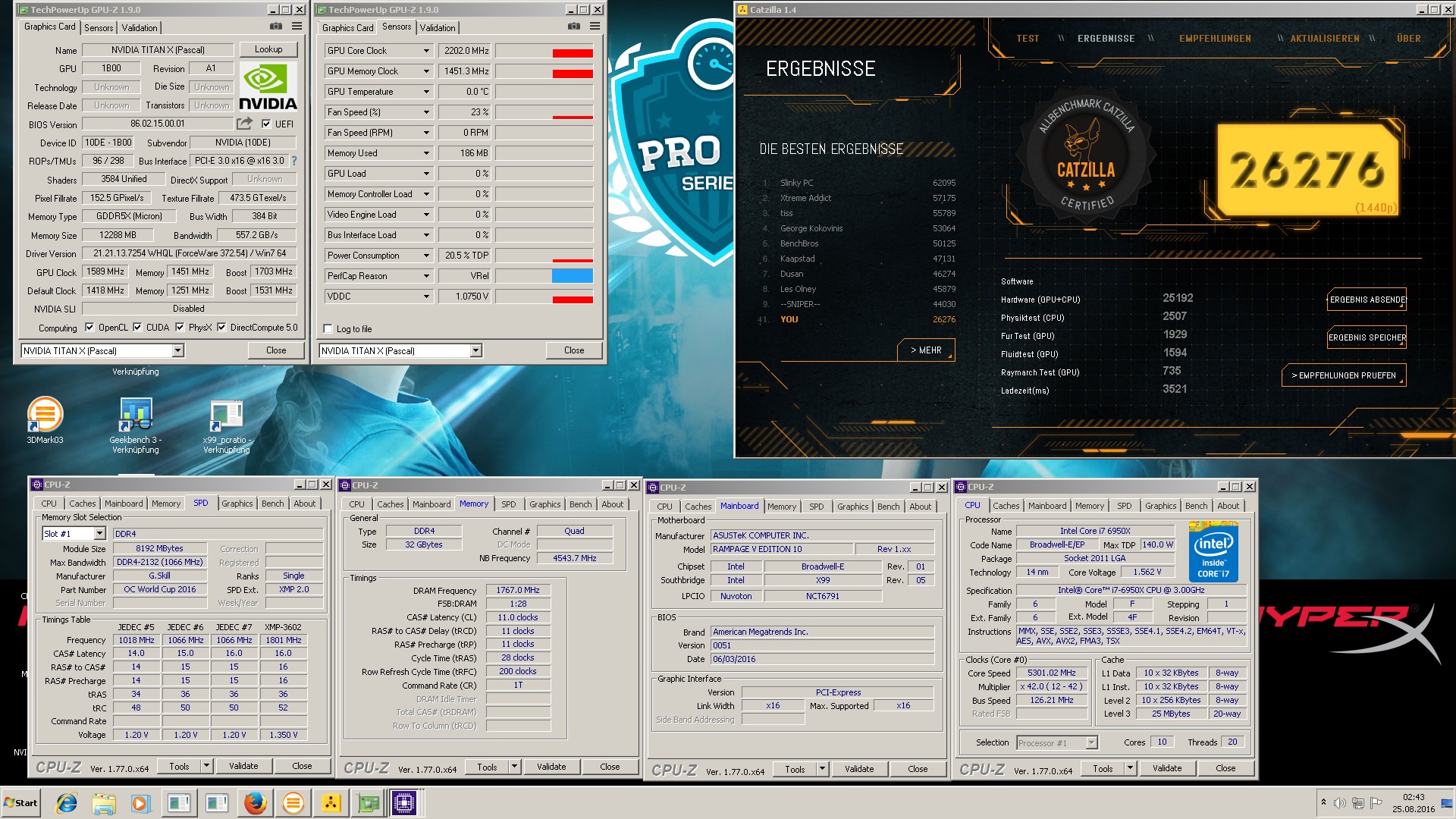Switch to the orange 3DMark taskbar icon

(x=293, y=803)
